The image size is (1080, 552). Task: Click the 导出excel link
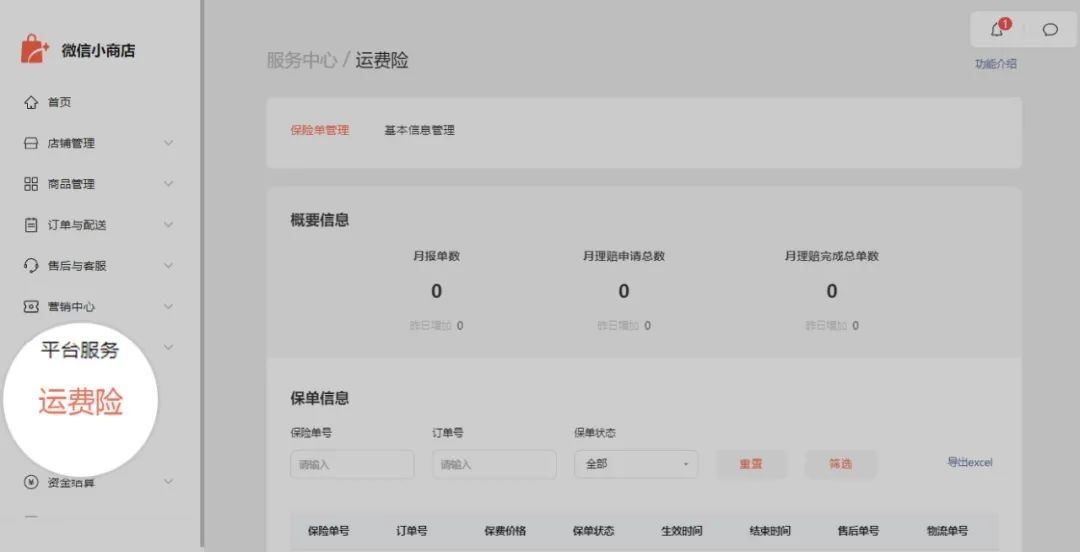(970, 462)
